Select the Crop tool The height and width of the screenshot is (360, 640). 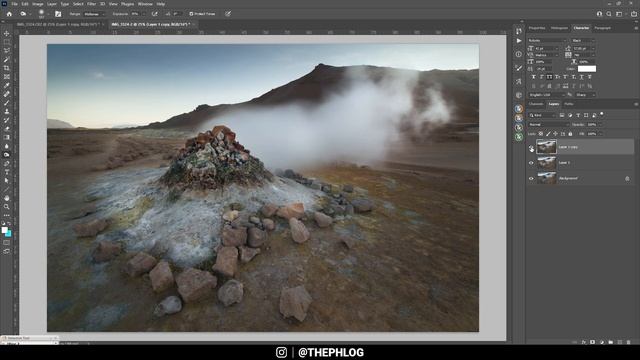(x=7, y=68)
